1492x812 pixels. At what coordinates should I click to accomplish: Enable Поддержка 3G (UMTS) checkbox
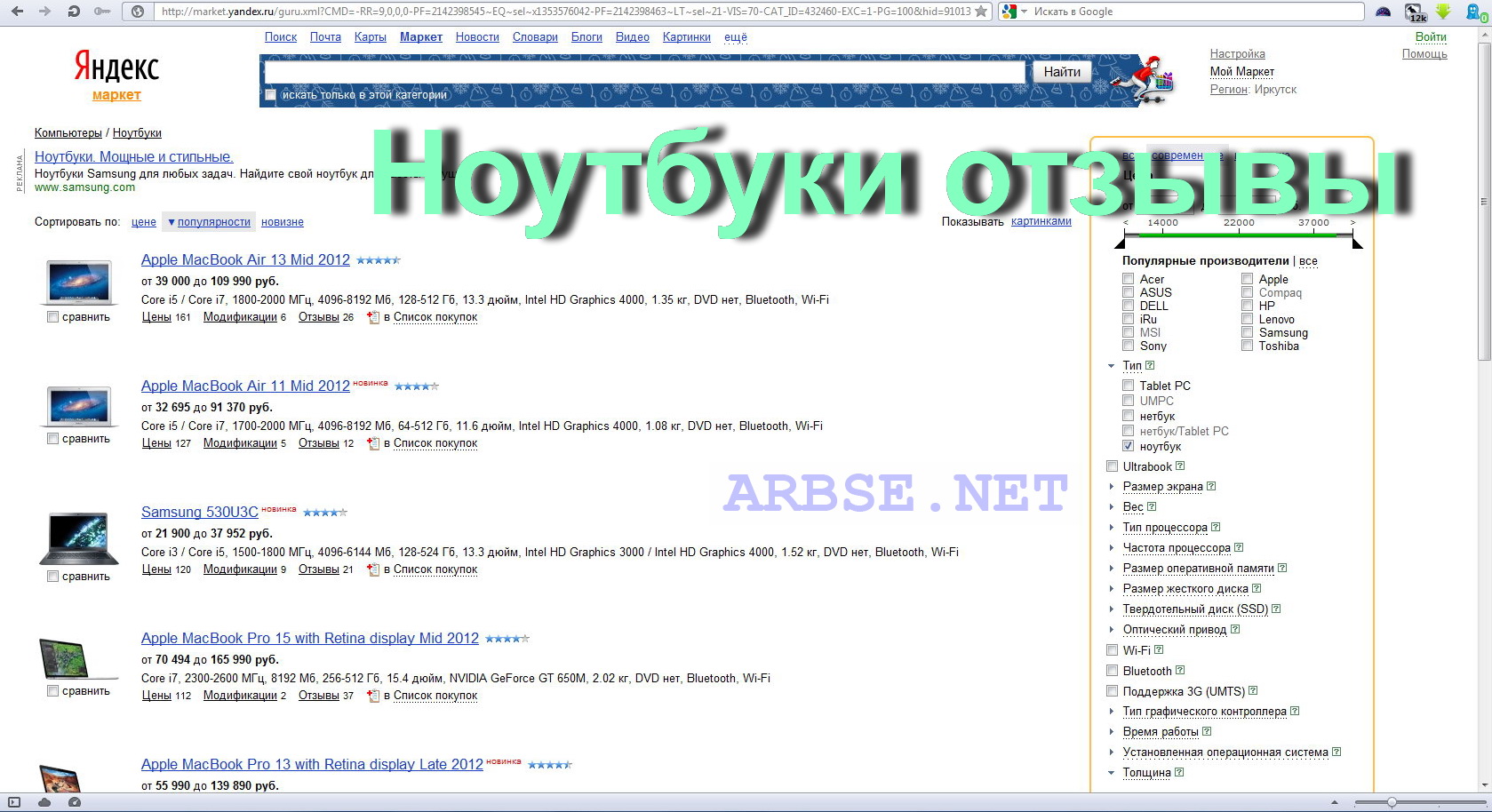point(1112,691)
